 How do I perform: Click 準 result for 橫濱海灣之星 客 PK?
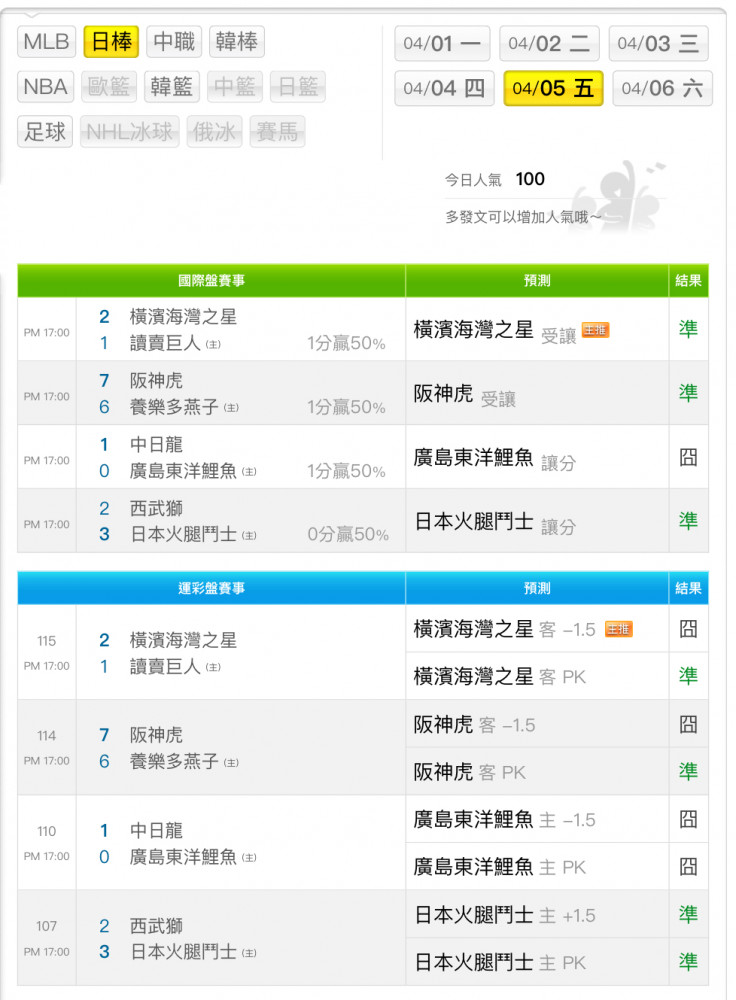click(x=688, y=676)
